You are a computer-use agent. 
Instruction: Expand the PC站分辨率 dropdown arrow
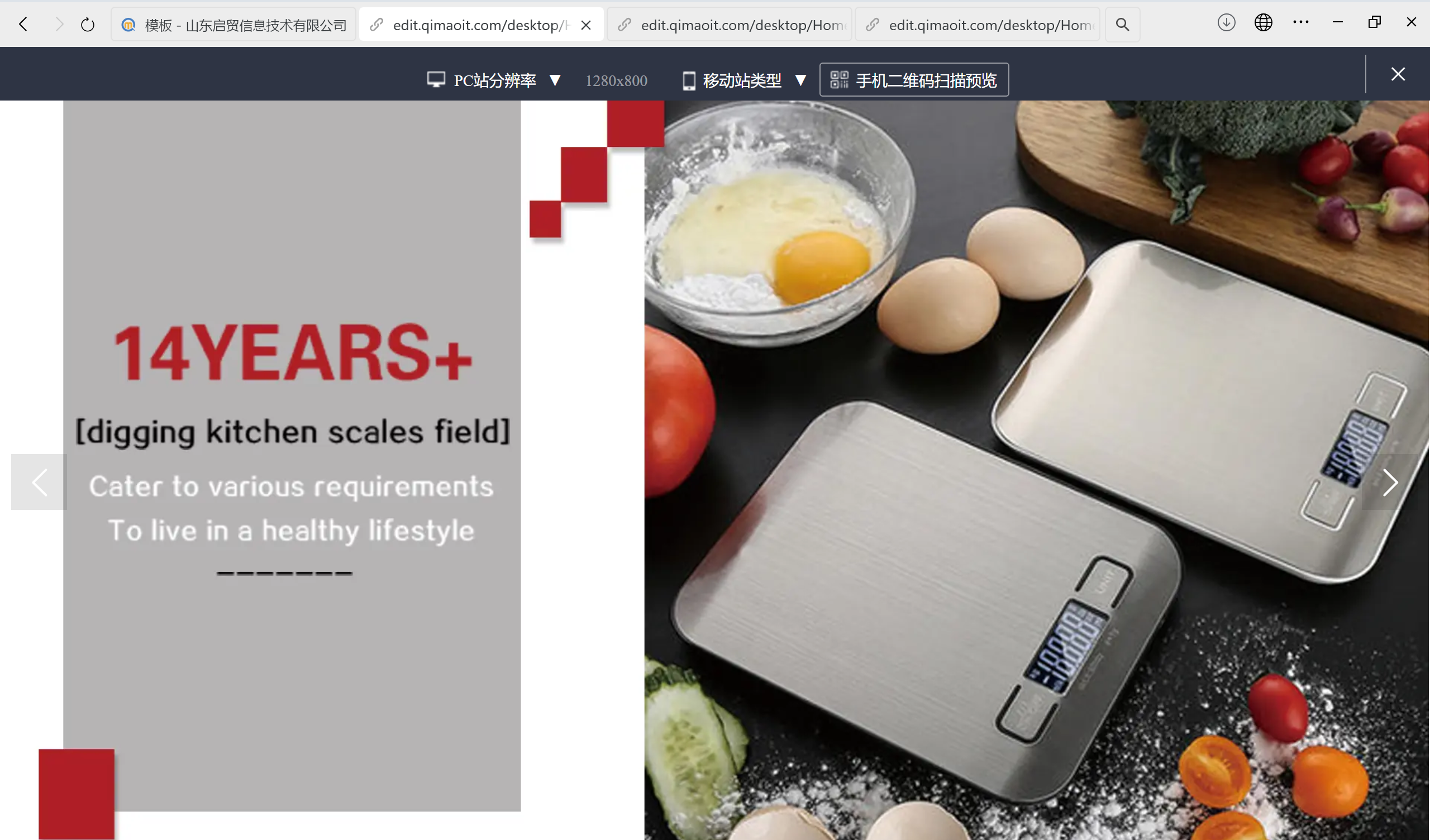tap(555, 80)
